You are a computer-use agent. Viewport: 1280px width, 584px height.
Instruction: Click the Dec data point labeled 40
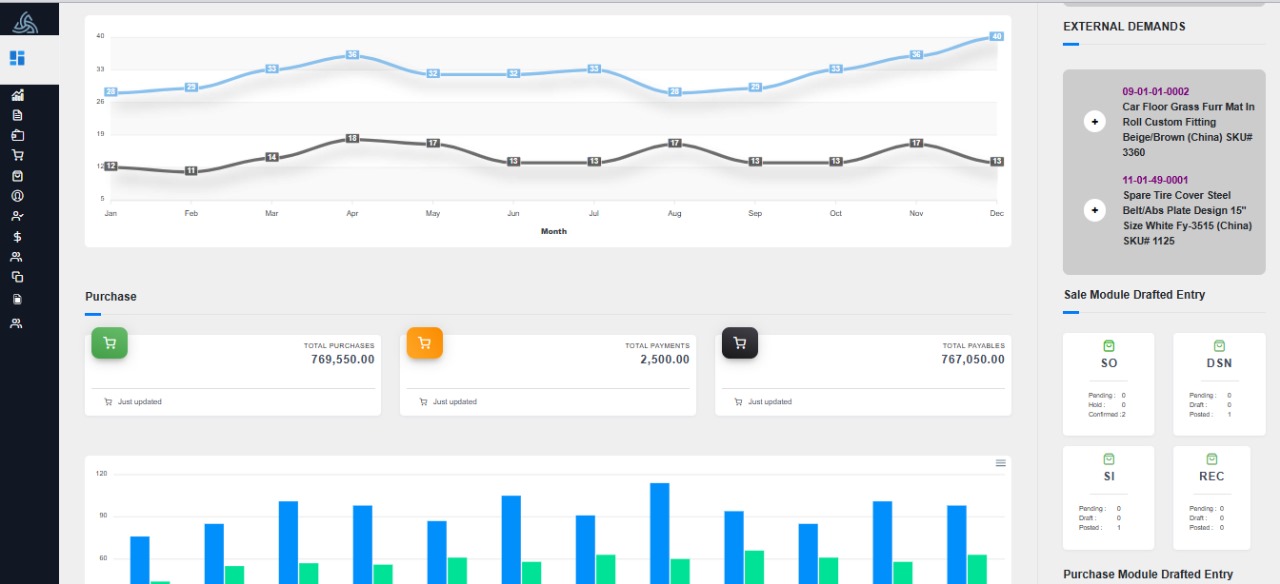(x=996, y=36)
